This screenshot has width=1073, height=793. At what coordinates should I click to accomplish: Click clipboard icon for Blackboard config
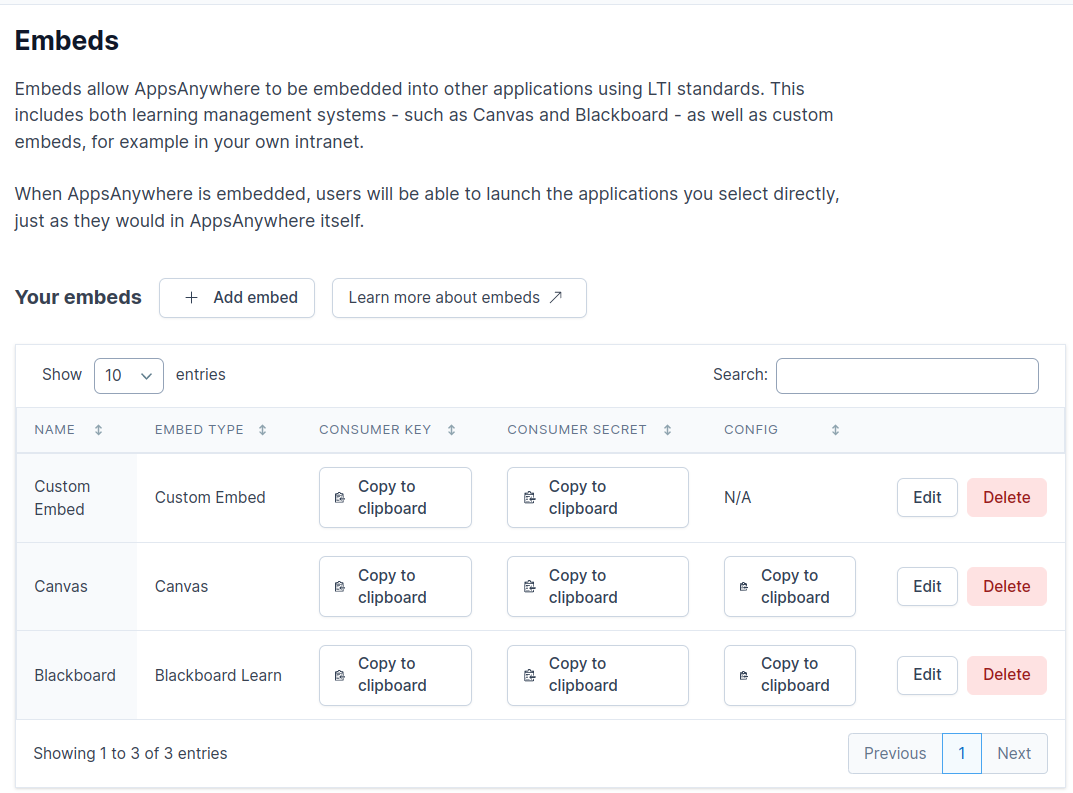pos(743,675)
